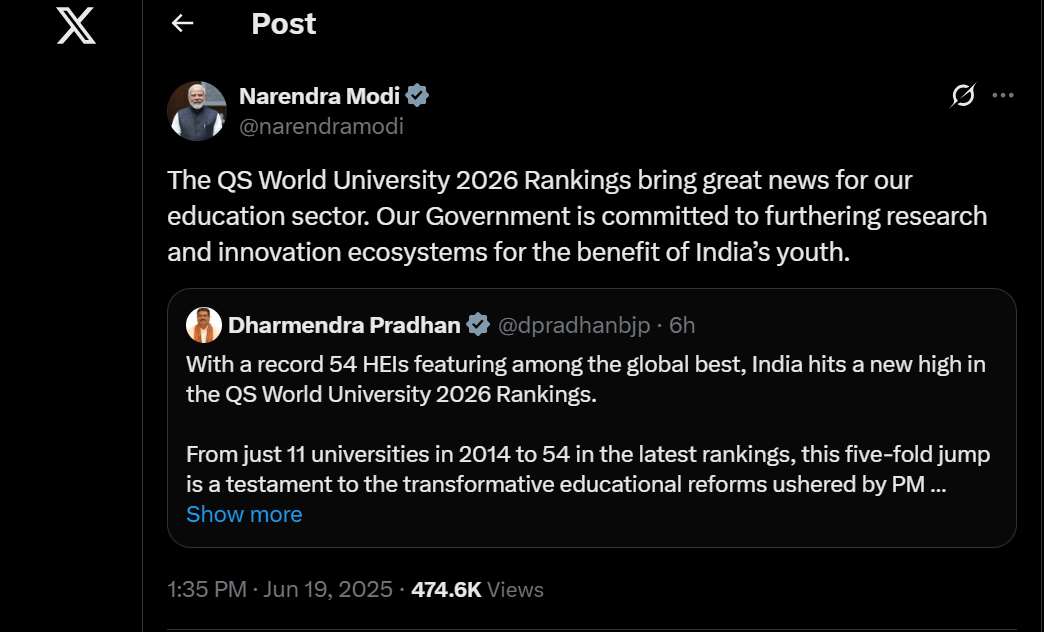The width and height of the screenshot is (1044, 632).
Task: Open the quoted Dharmendra Pradhan post
Action: pyautogui.click(x=592, y=420)
